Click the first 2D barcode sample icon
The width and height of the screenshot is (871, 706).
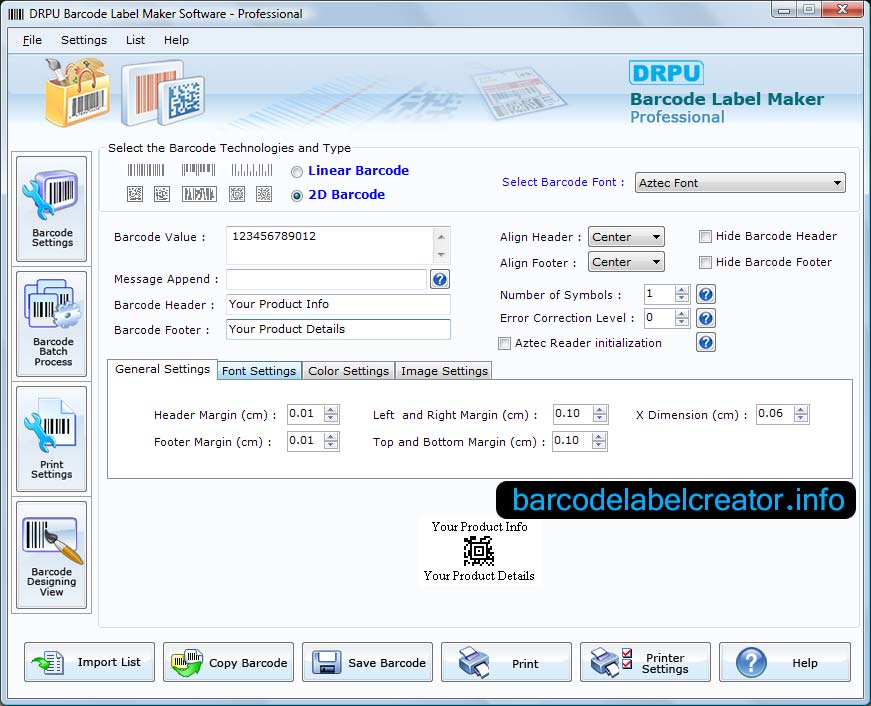[x=135, y=194]
